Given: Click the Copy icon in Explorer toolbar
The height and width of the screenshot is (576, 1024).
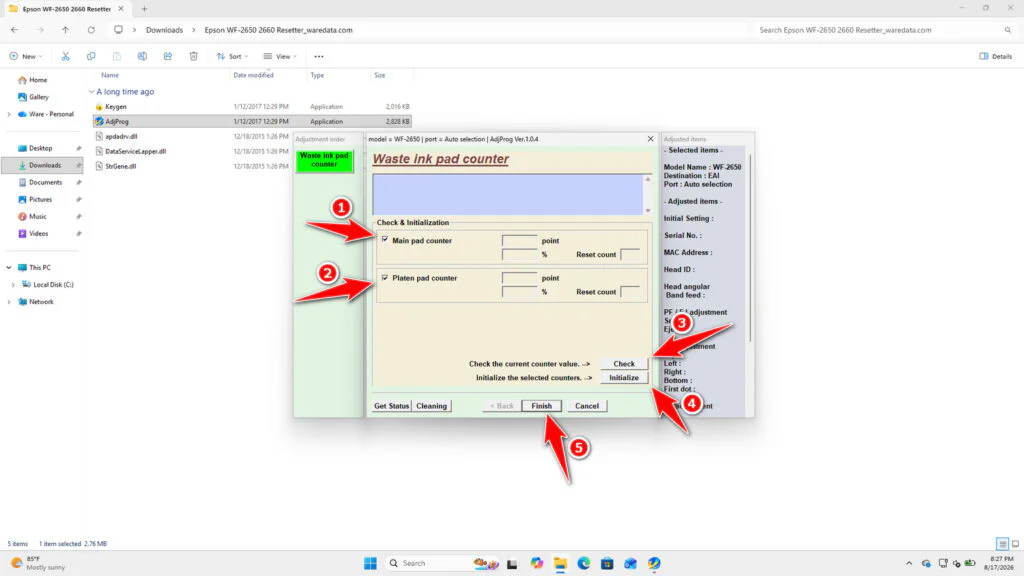Looking at the screenshot, I should [x=91, y=56].
